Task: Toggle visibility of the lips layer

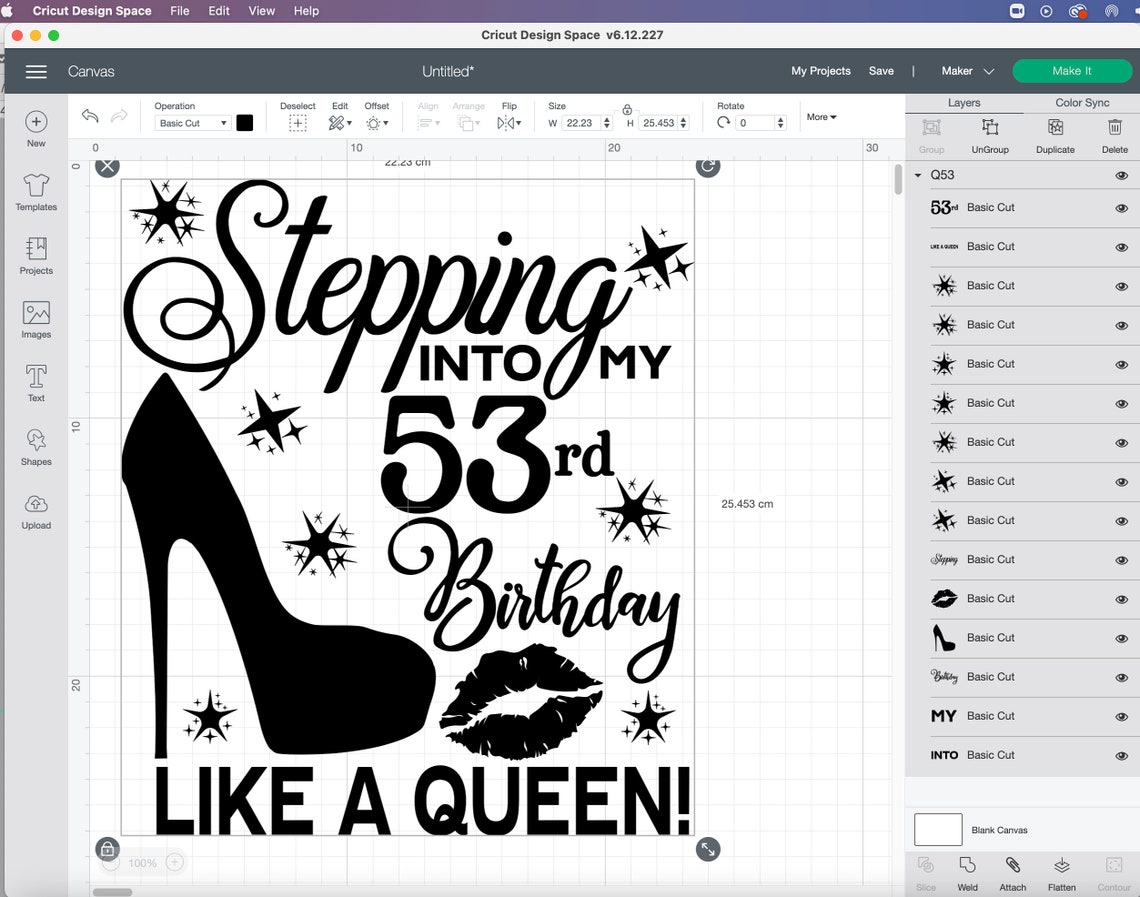Action: (x=1121, y=598)
